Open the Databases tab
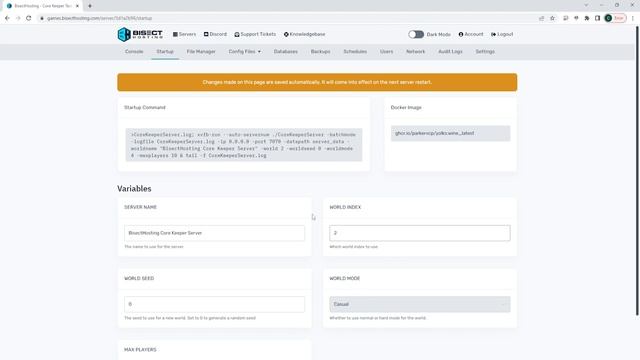The height and width of the screenshot is (360, 640). [x=286, y=51]
